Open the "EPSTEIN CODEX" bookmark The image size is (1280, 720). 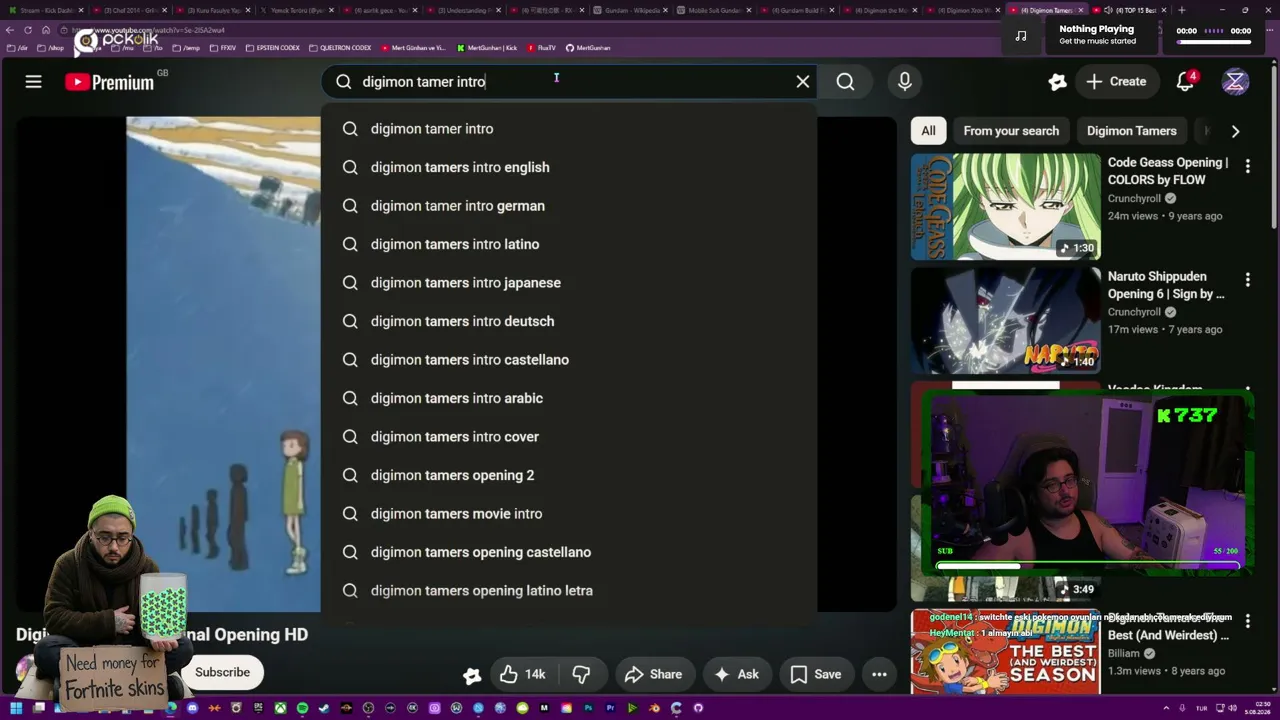[273, 48]
